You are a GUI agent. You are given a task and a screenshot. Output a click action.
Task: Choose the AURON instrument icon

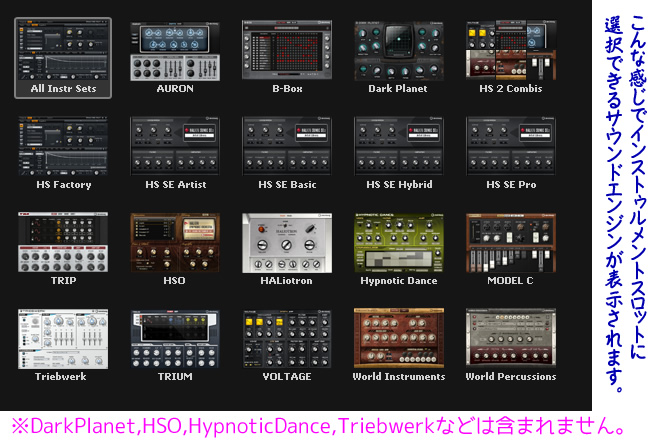(175, 51)
